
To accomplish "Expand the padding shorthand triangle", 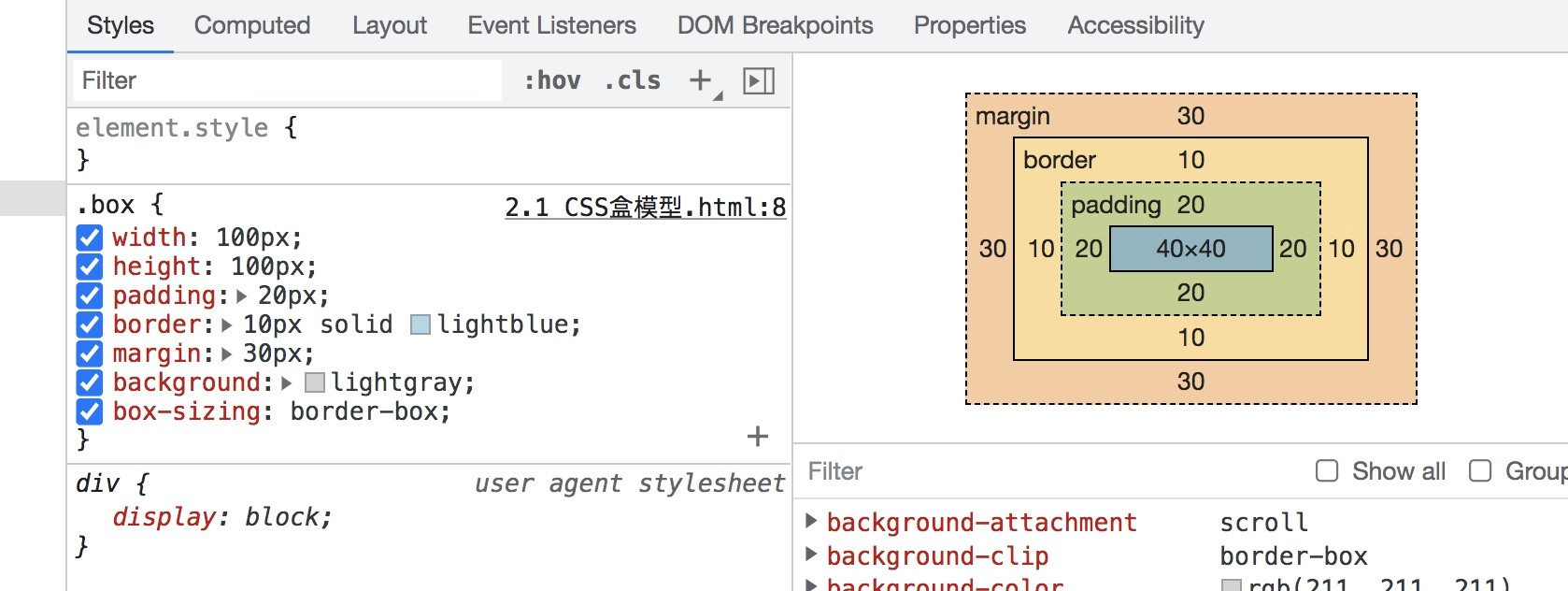I will pyautogui.click(x=242, y=296).
